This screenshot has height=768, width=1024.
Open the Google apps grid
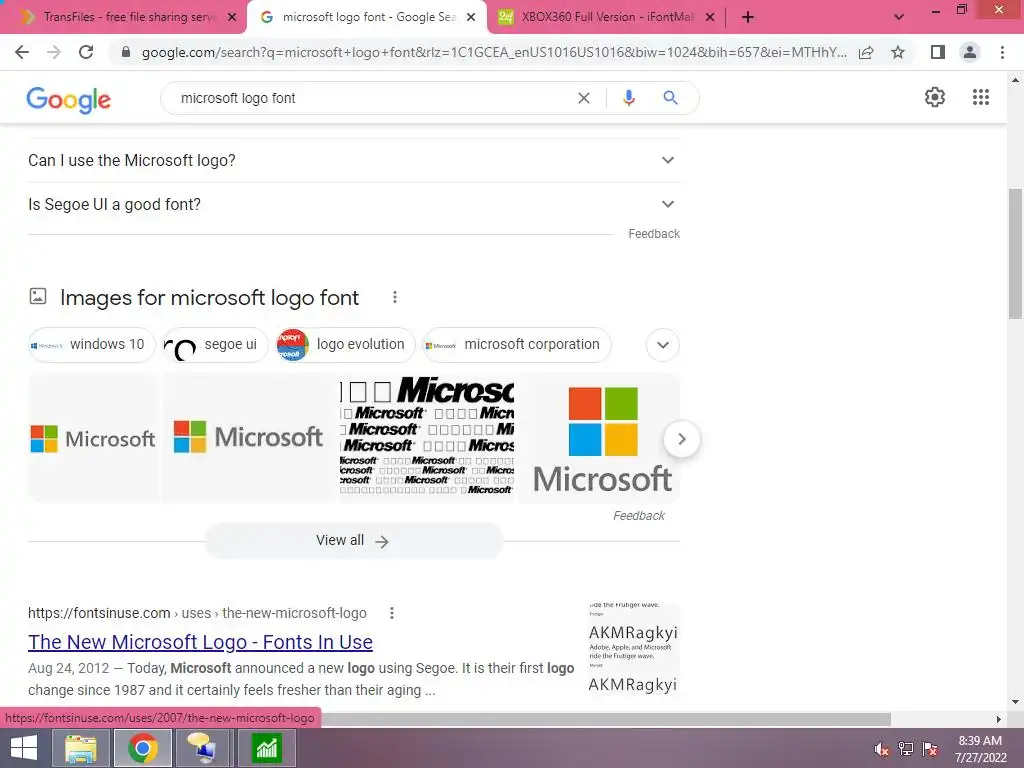pos(981,97)
